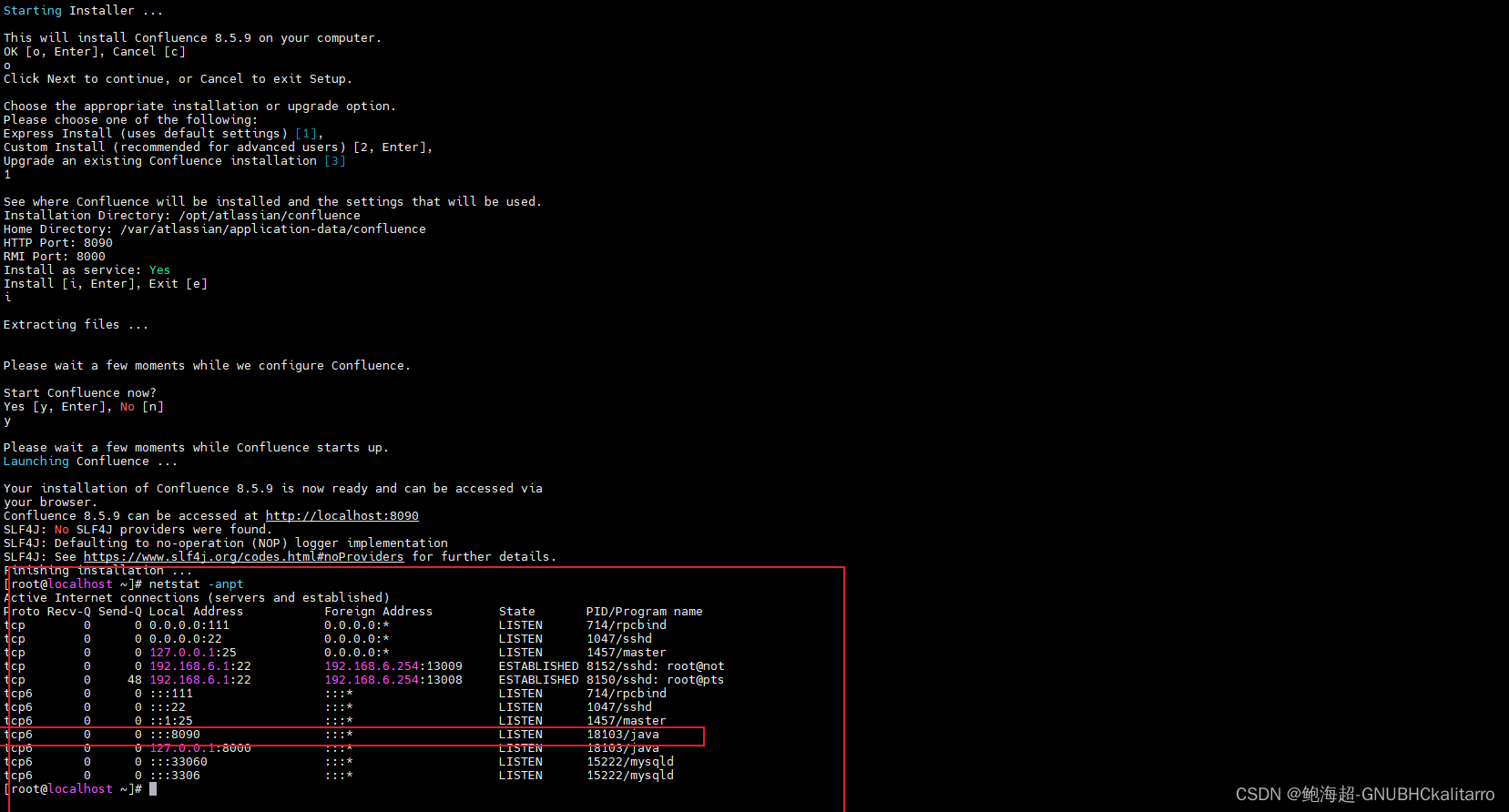Select the :::3306 local address
Viewport: 1509px width, 812px height.
[175, 775]
